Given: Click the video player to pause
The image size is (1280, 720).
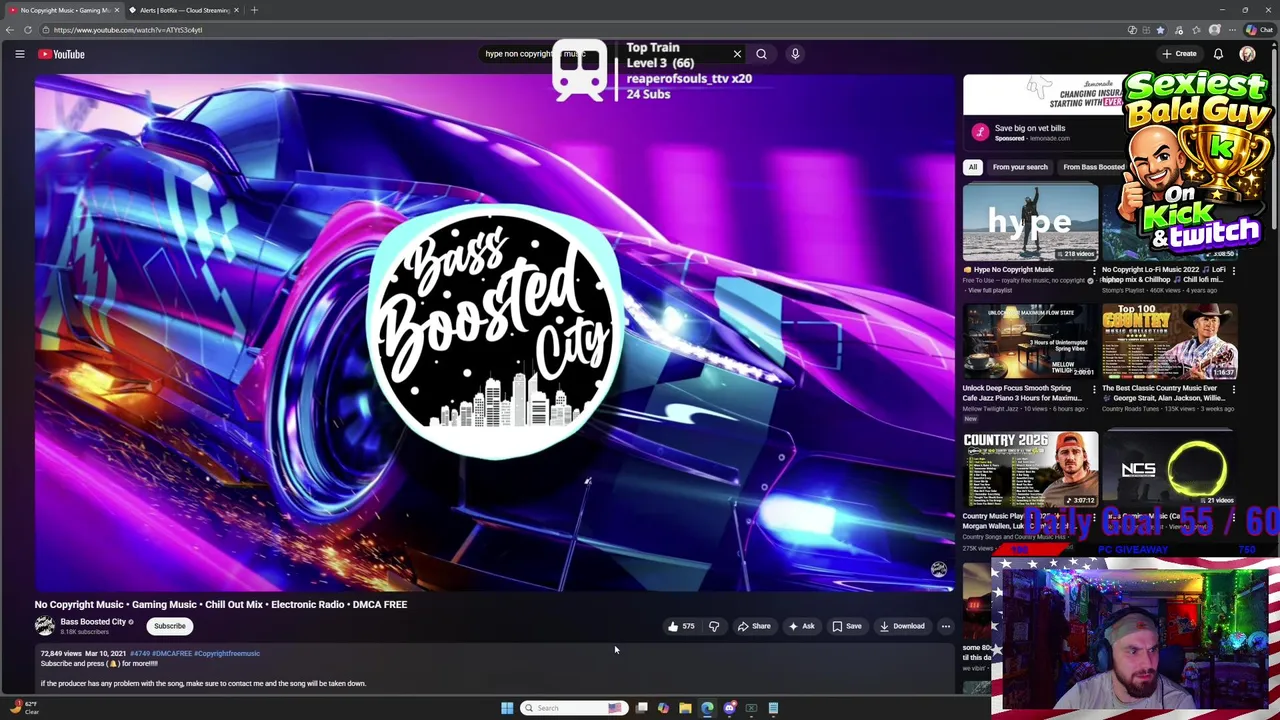Looking at the screenshot, I should pos(495,333).
